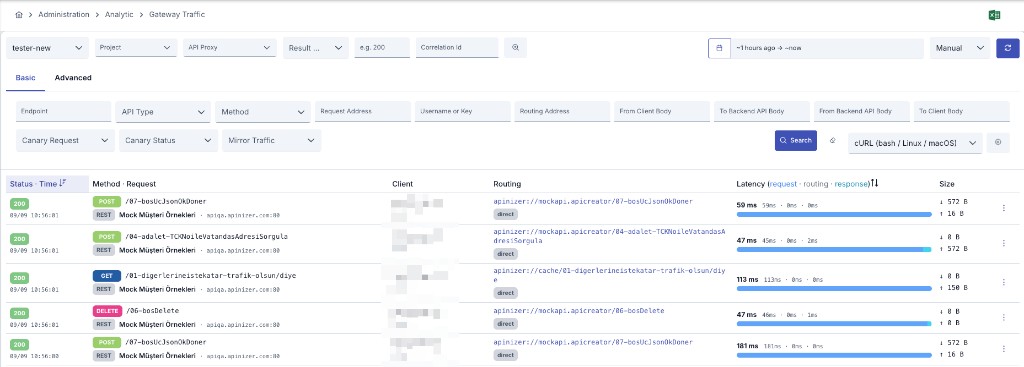Expand the Mirror Traffic dropdown
Image resolution: width=1024 pixels, height=367 pixels.
272,140
